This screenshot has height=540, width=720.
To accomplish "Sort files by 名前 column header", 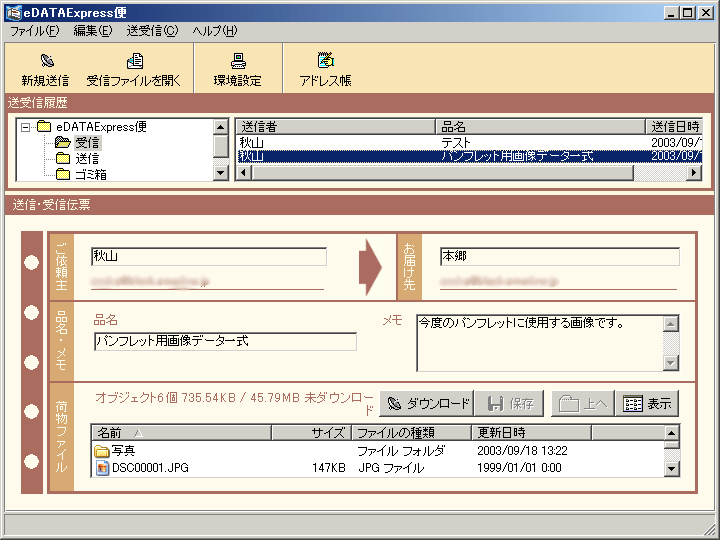I will [x=182, y=433].
